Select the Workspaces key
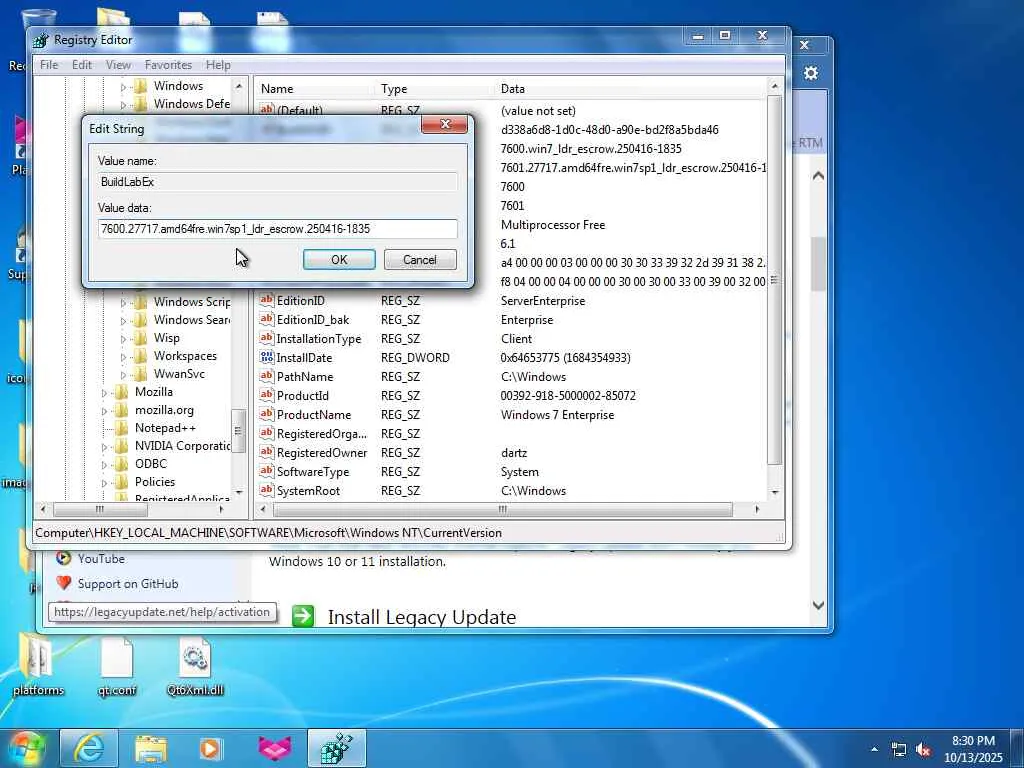 [x=185, y=356]
